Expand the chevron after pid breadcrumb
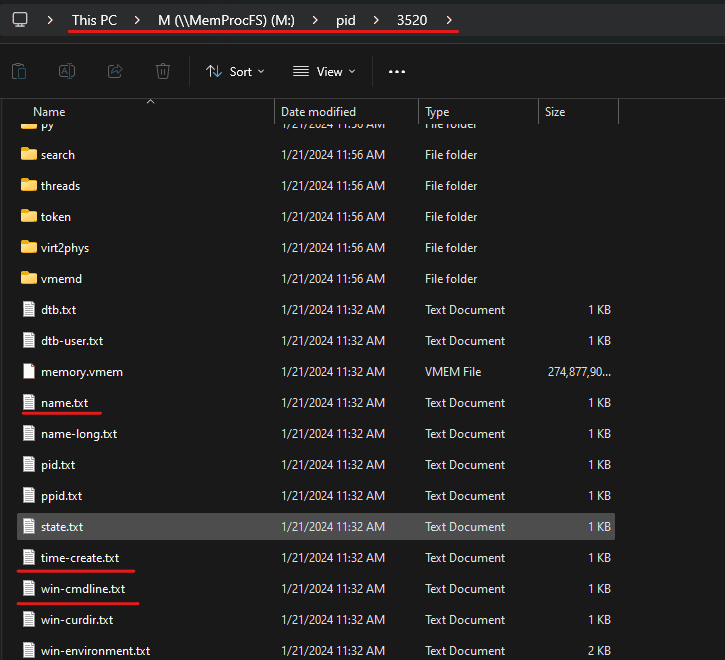The height and width of the screenshot is (660, 725). click(x=376, y=20)
